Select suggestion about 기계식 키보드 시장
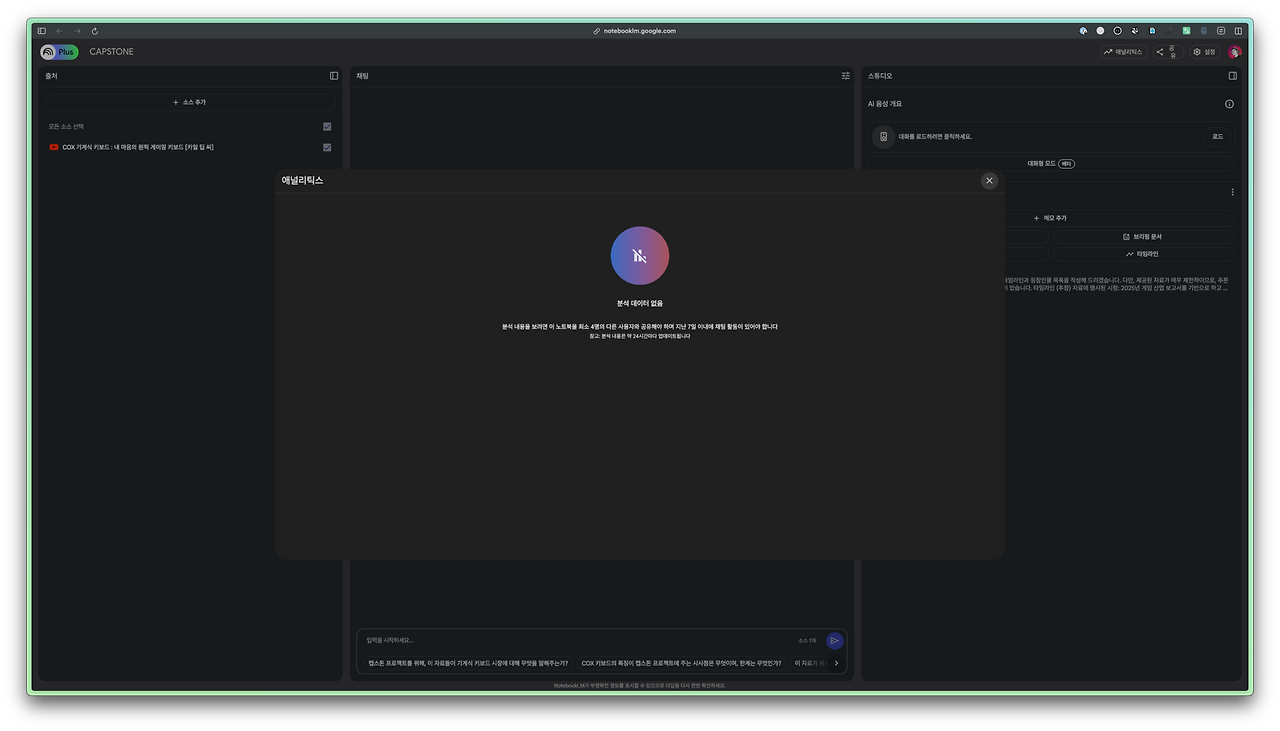Image resolution: width=1280 pixels, height=731 pixels. [x=468, y=663]
